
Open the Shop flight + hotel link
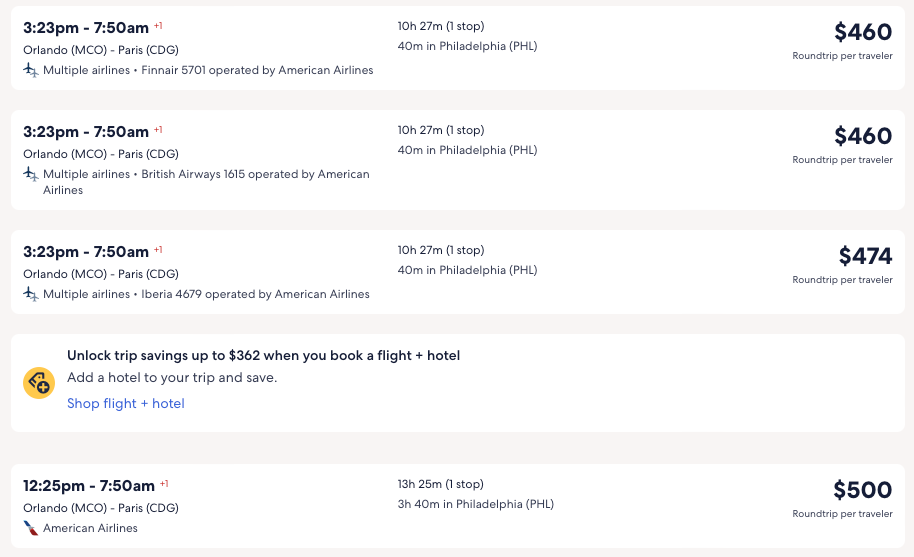pyautogui.click(x=126, y=404)
